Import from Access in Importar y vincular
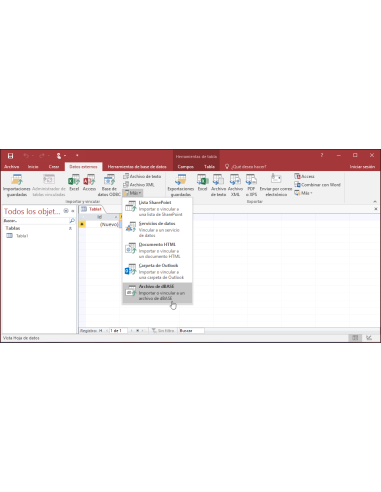This screenshot has height=492, width=381. click(x=89, y=183)
